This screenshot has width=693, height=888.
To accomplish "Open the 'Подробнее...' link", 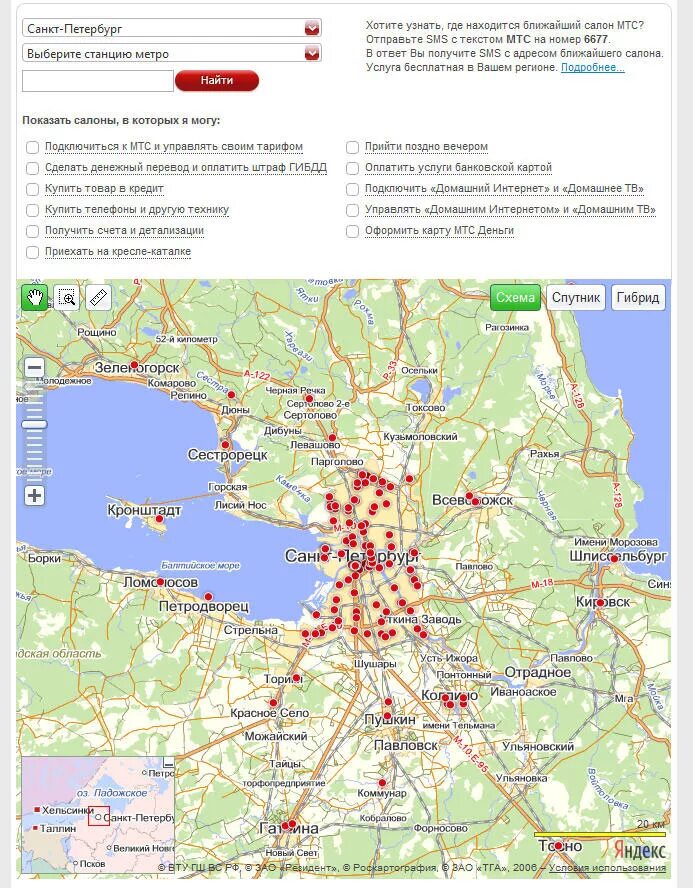I will point(592,67).
